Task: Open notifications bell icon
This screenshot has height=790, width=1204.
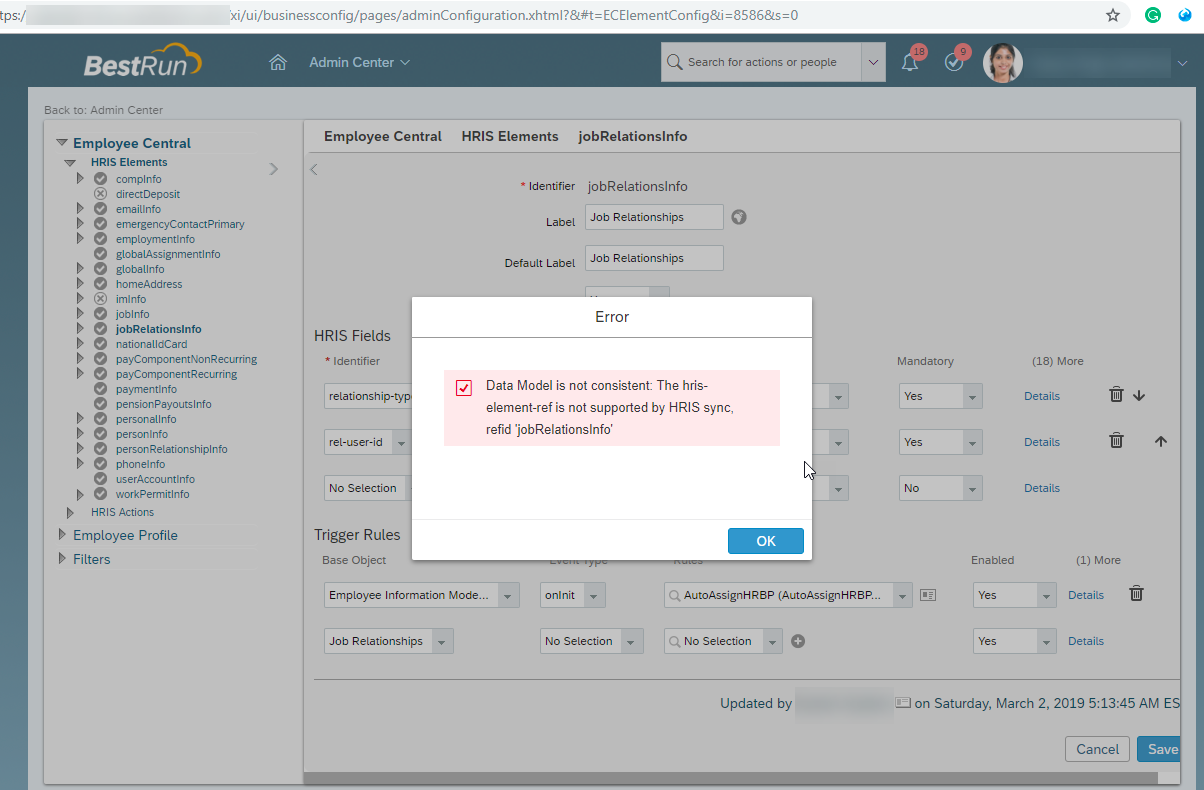Action: 910,62
